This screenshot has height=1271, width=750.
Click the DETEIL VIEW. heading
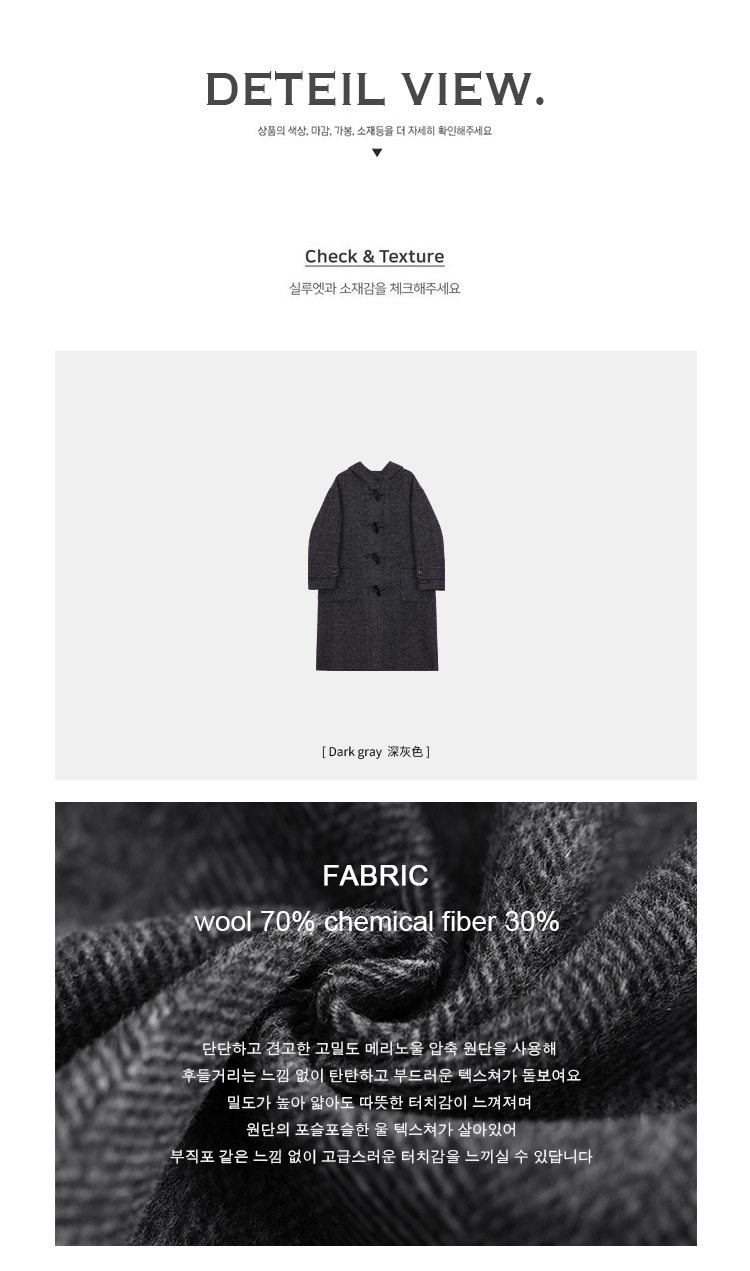tap(375, 90)
